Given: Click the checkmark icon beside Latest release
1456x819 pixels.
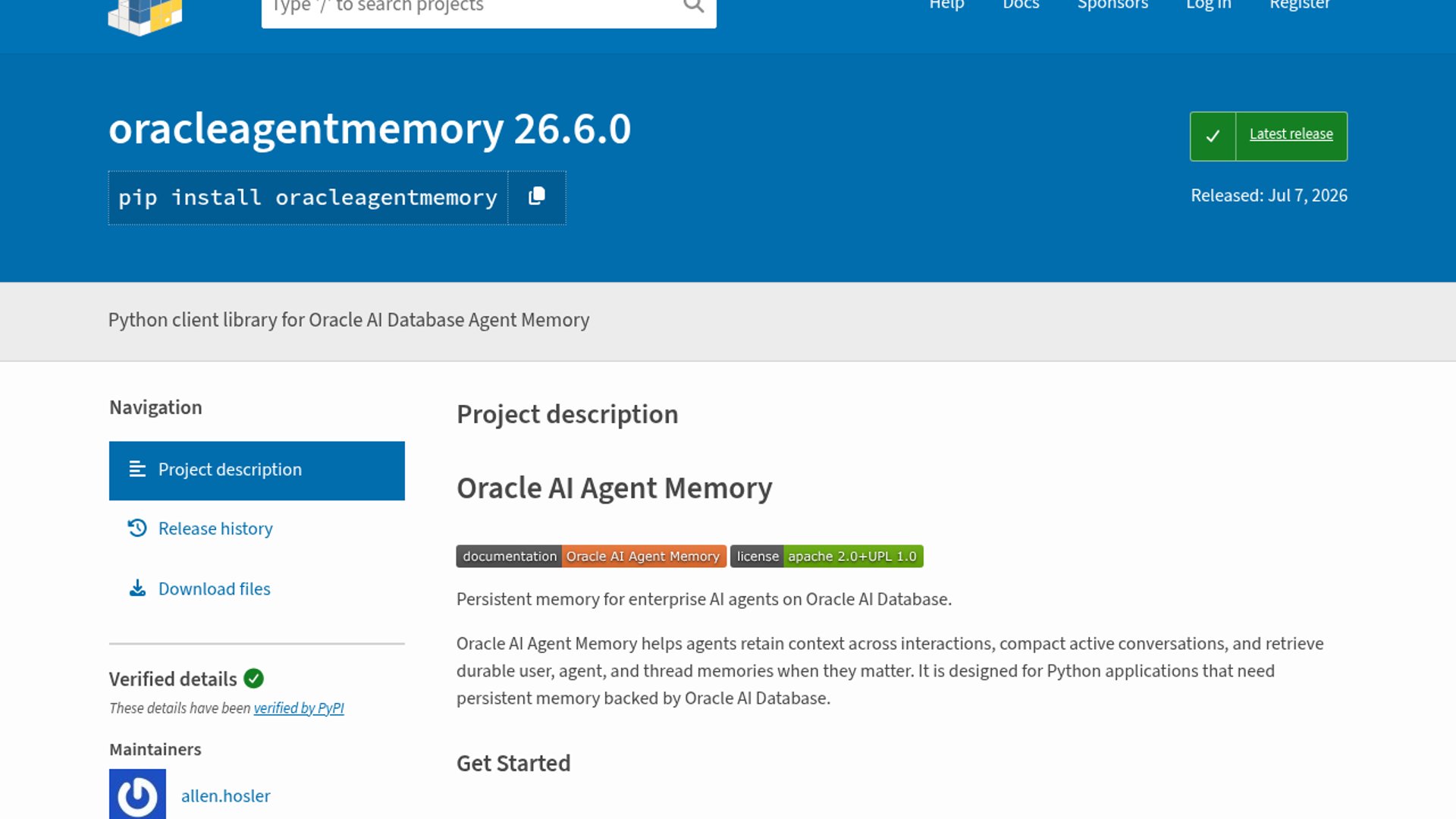Looking at the screenshot, I should 1213,136.
